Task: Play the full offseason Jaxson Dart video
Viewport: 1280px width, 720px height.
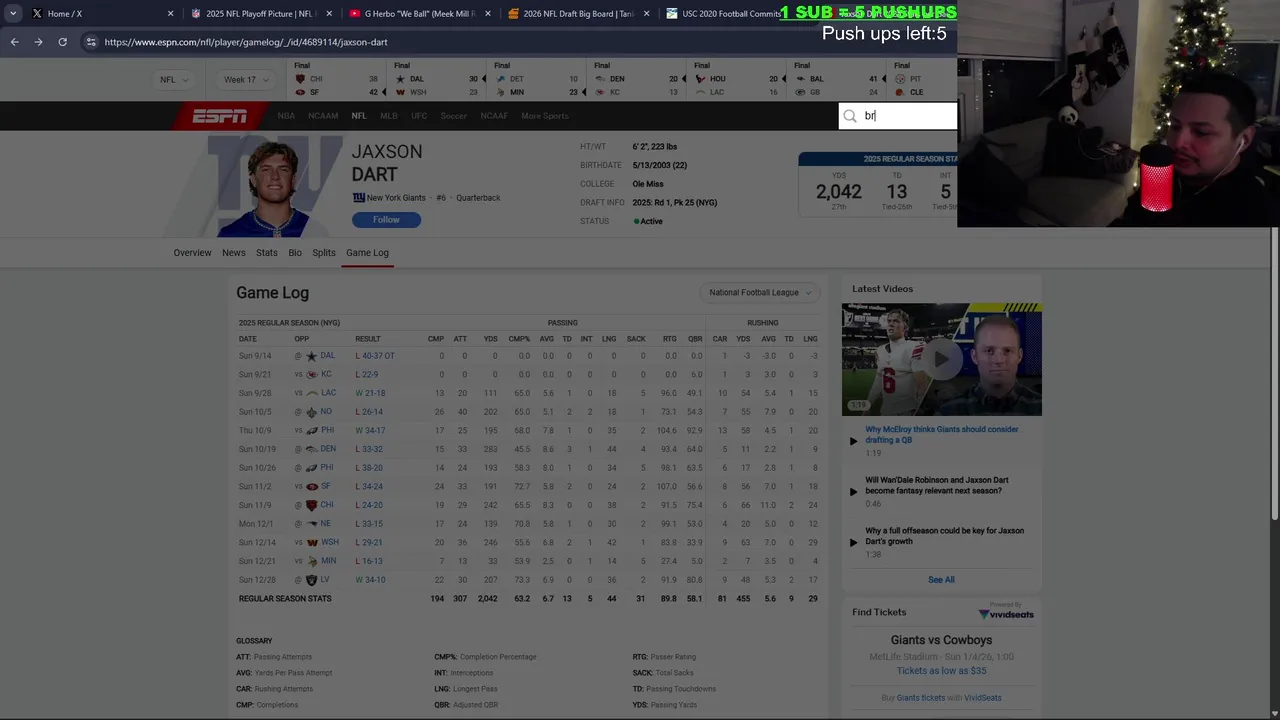Action: (853, 542)
